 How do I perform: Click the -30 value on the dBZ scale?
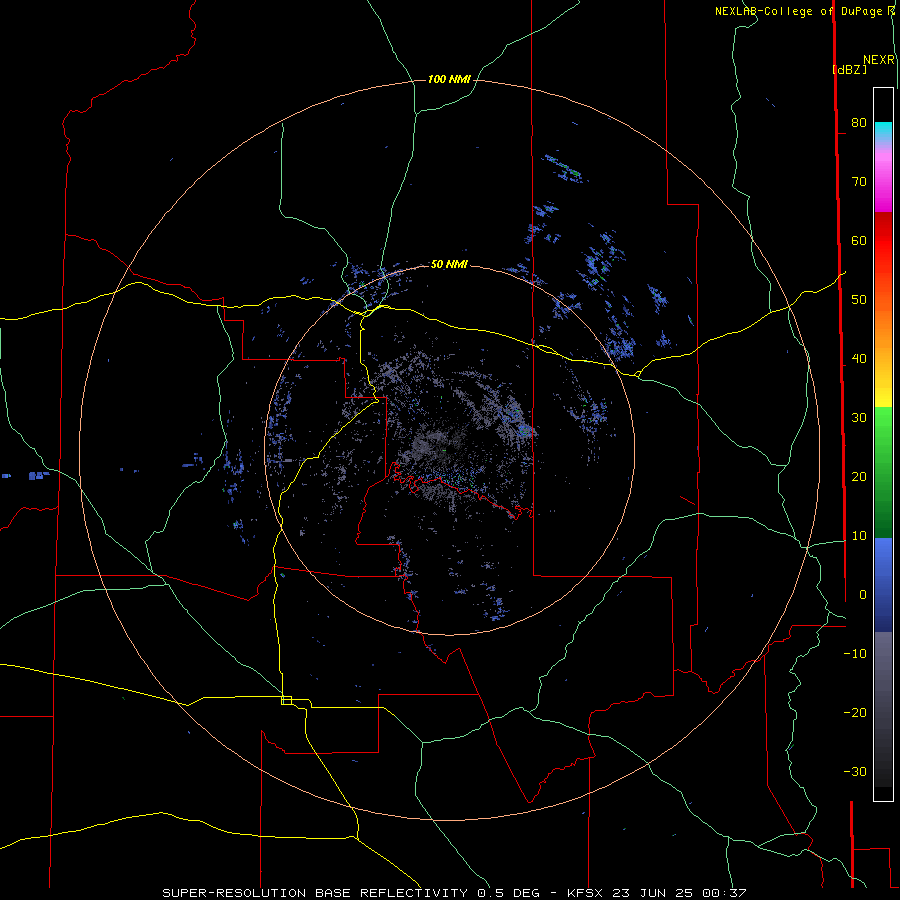[x=855, y=771]
